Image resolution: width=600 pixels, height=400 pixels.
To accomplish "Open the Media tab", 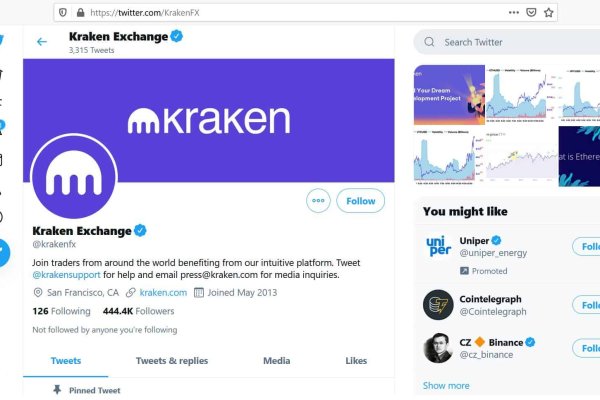I will 277,361.
